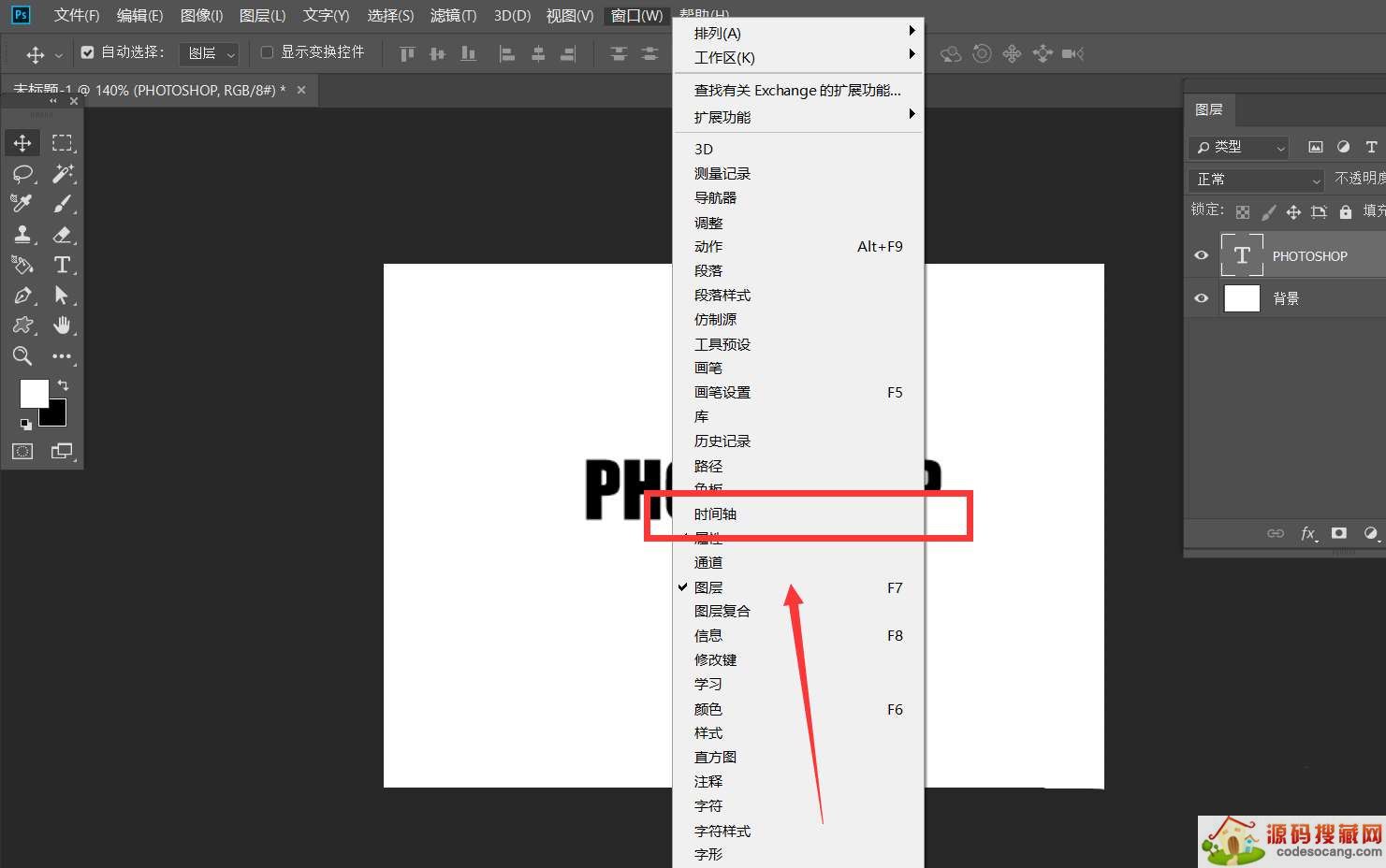Open the 文件(F) menu
Viewport: 1386px width, 868px height.
77,15
